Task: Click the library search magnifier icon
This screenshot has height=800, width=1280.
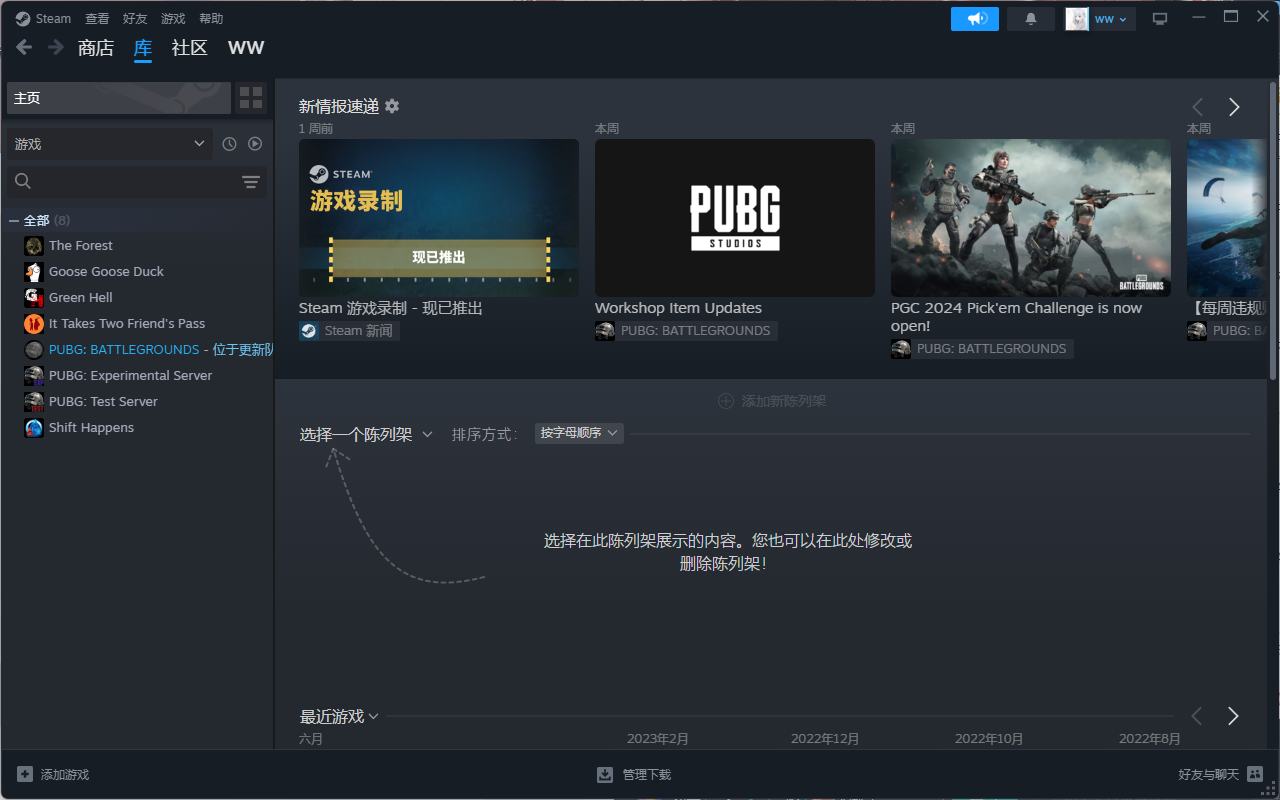Action: click(23, 181)
